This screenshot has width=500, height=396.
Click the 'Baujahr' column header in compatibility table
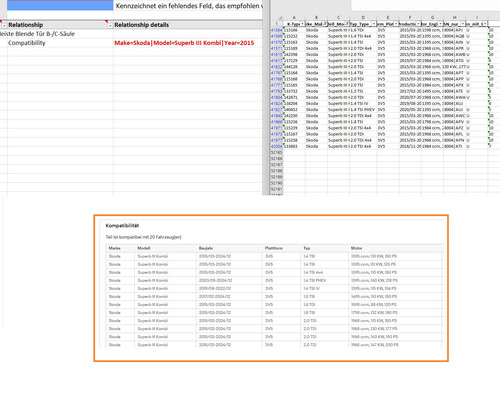[206, 248]
